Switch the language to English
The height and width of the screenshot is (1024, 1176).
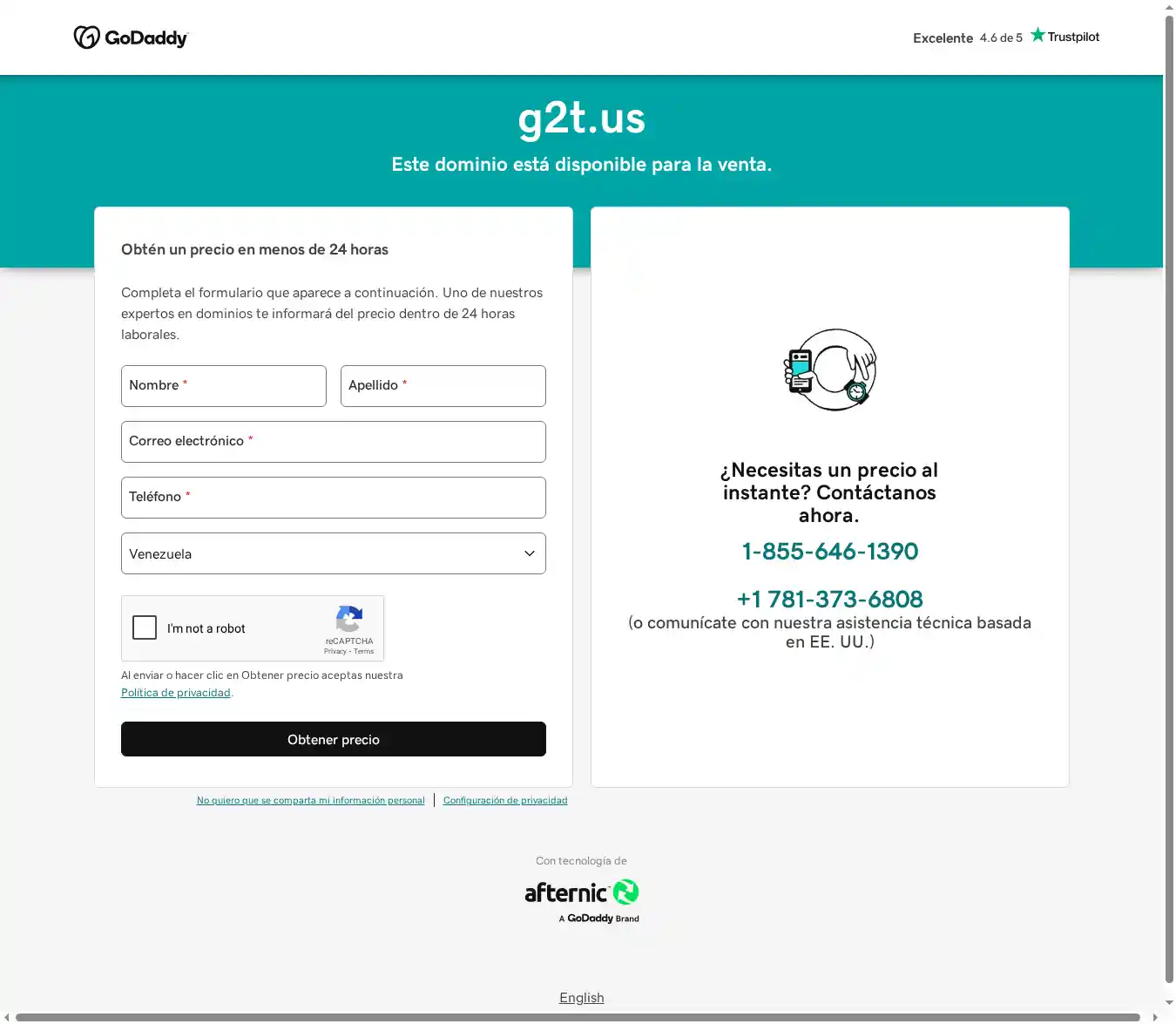pyautogui.click(x=582, y=998)
